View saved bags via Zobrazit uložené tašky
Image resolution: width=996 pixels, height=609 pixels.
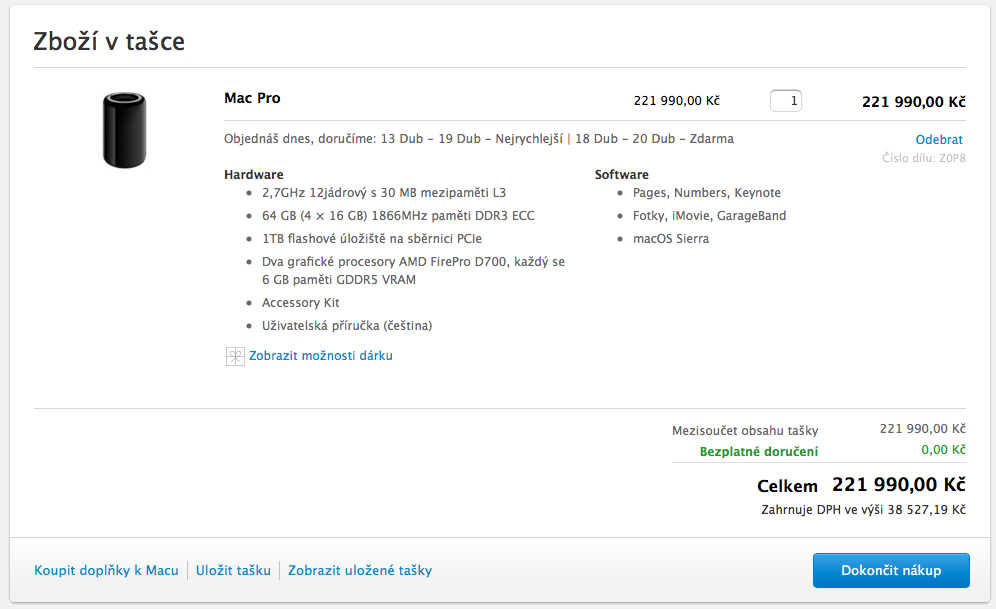tap(360, 571)
